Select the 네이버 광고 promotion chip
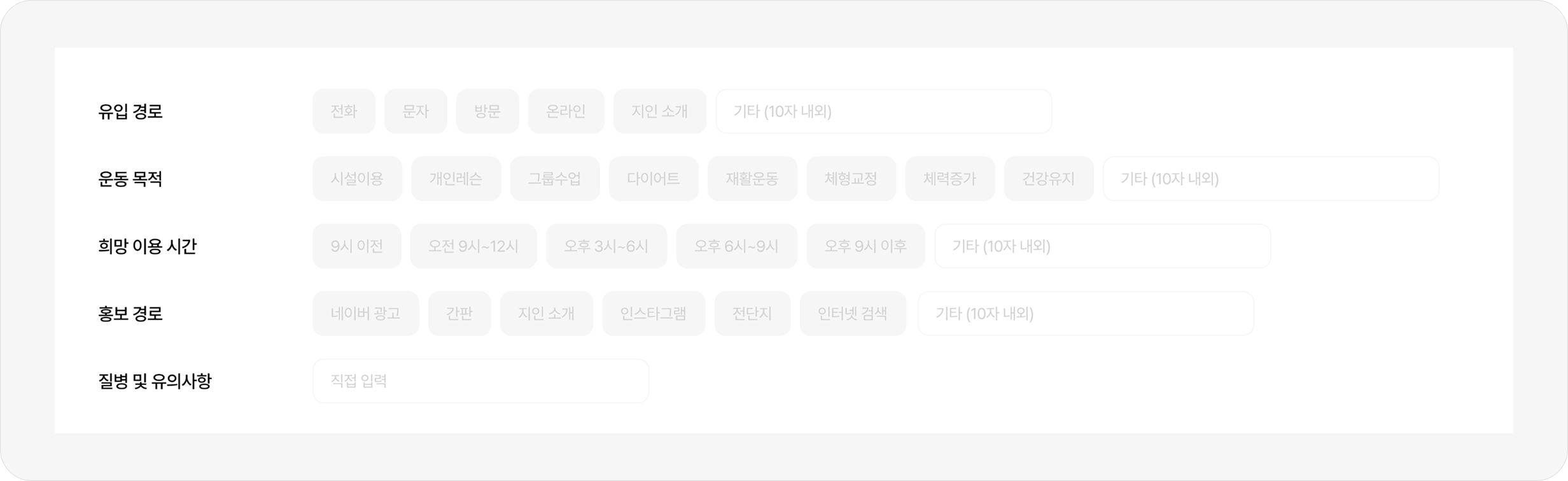 (365, 314)
